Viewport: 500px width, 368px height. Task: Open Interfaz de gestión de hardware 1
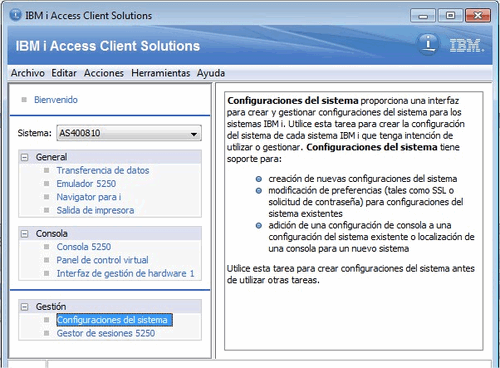(x=125, y=273)
